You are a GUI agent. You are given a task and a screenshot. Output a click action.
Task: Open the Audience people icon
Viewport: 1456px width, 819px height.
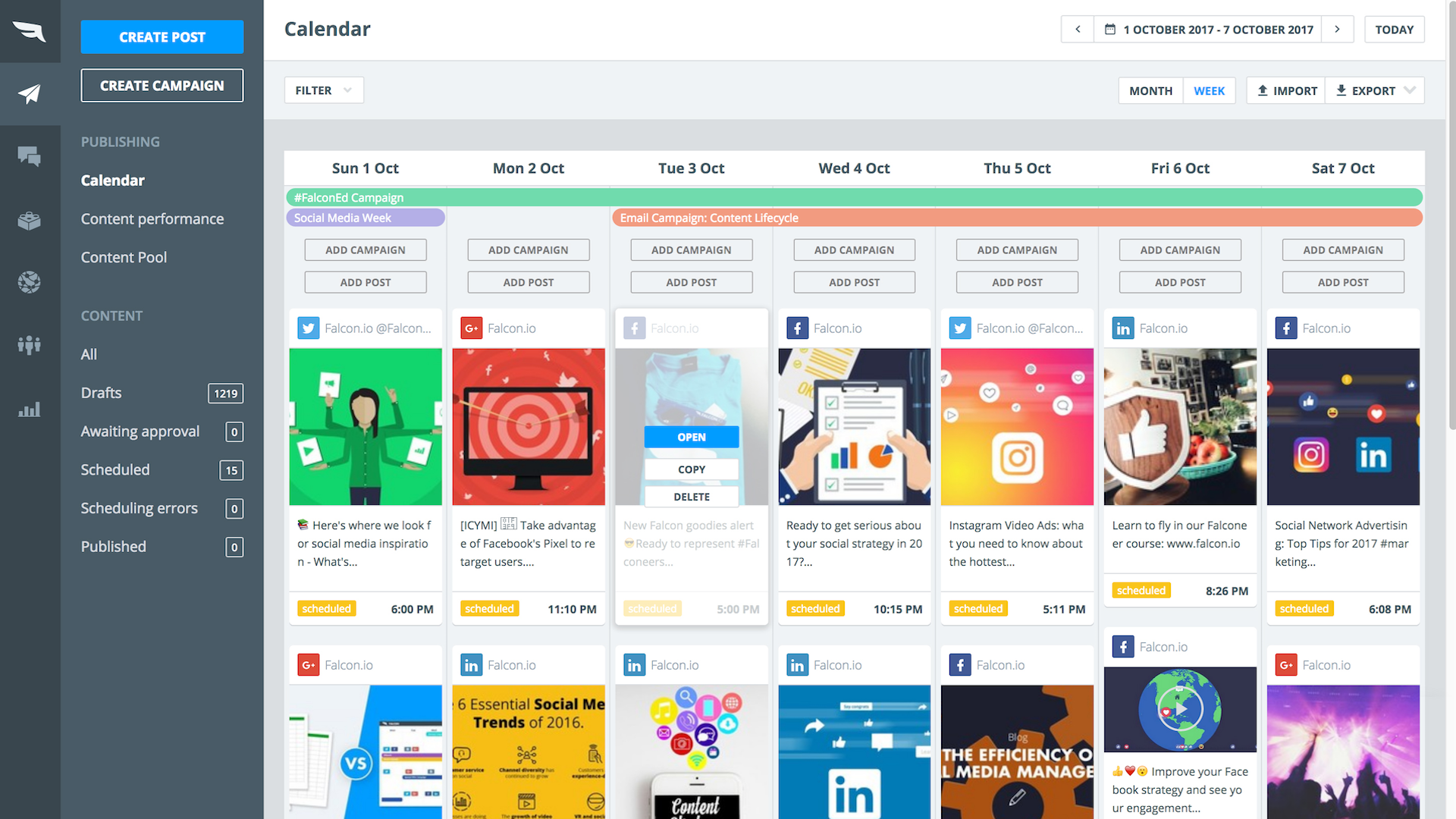30,345
